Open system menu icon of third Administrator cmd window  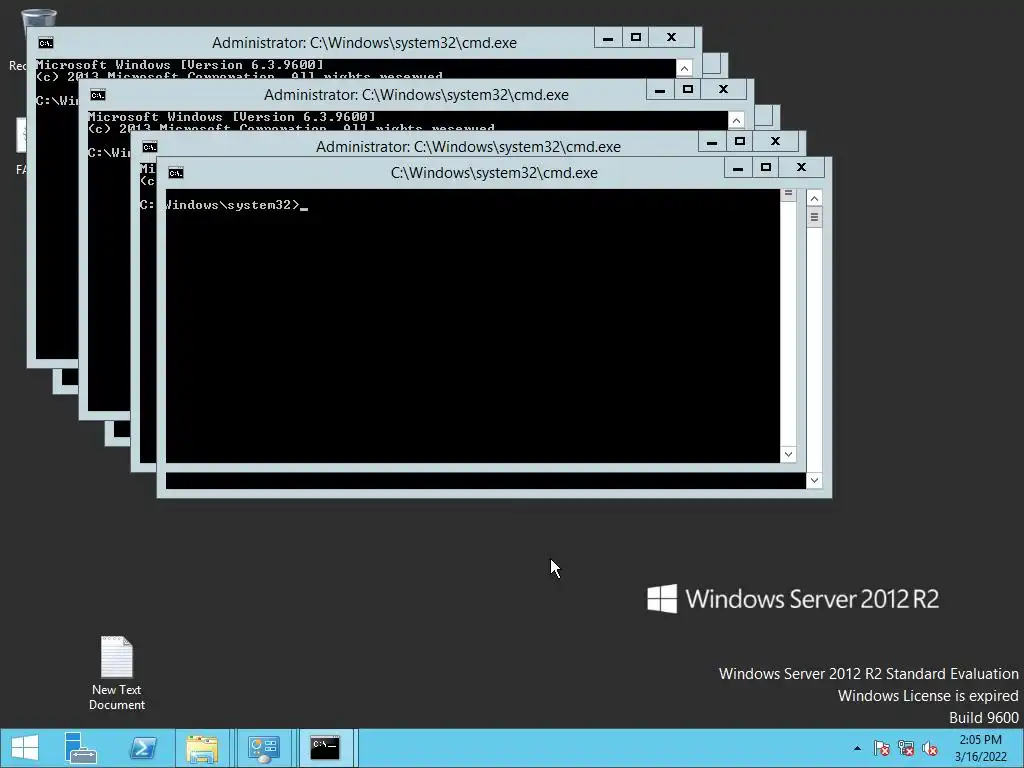click(x=150, y=147)
